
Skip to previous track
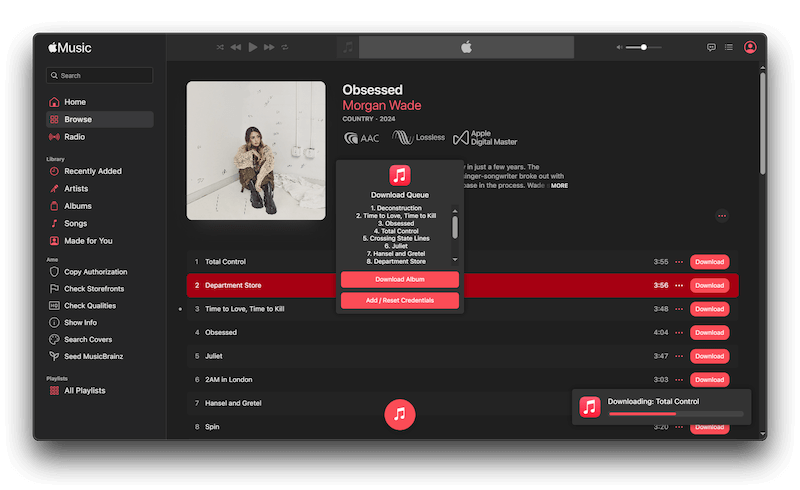click(236, 47)
